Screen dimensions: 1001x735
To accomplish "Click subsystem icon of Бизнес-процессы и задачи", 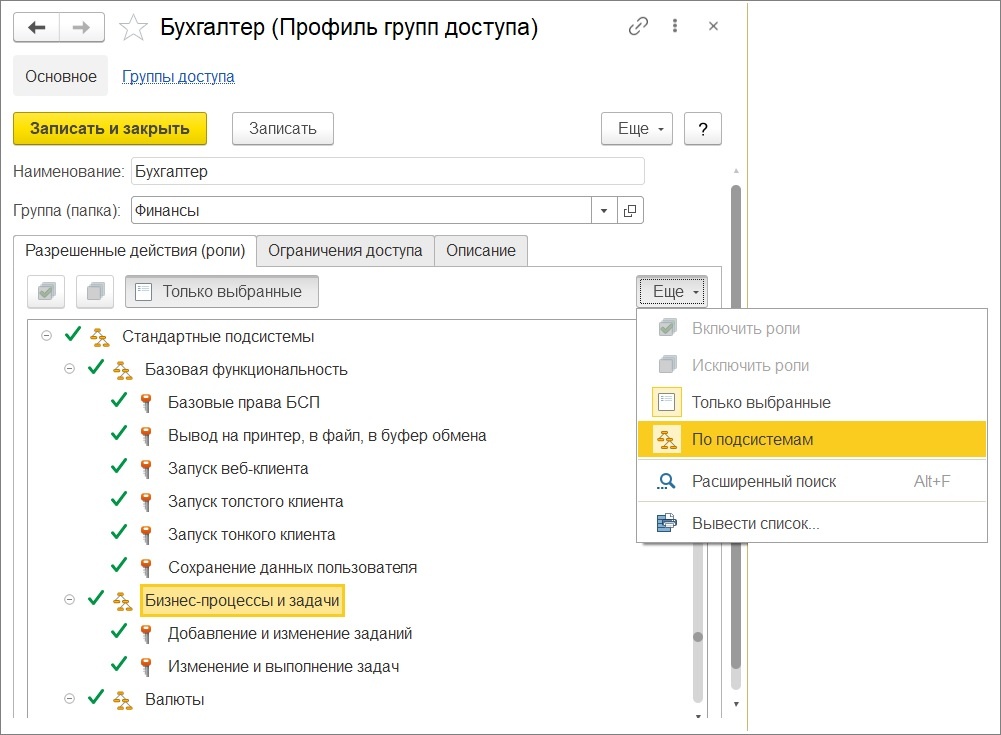I will coord(123,601).
